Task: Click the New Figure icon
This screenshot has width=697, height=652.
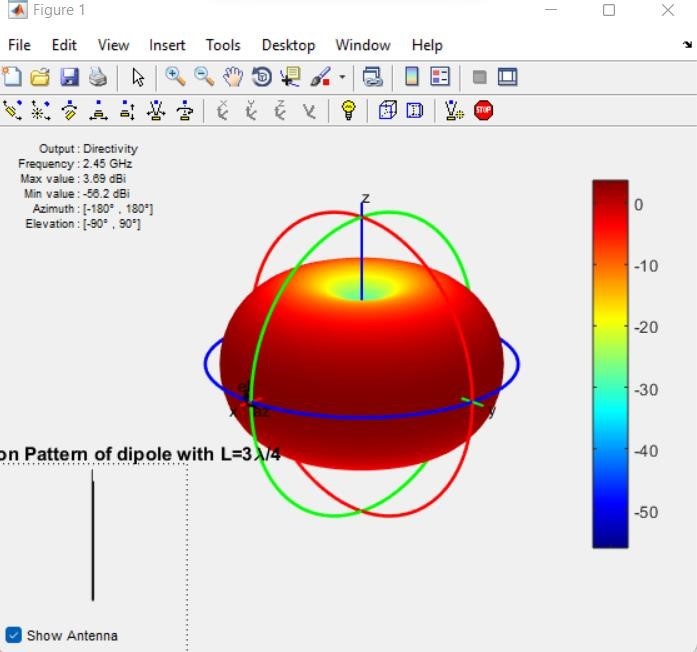Action: pos(12,77)
